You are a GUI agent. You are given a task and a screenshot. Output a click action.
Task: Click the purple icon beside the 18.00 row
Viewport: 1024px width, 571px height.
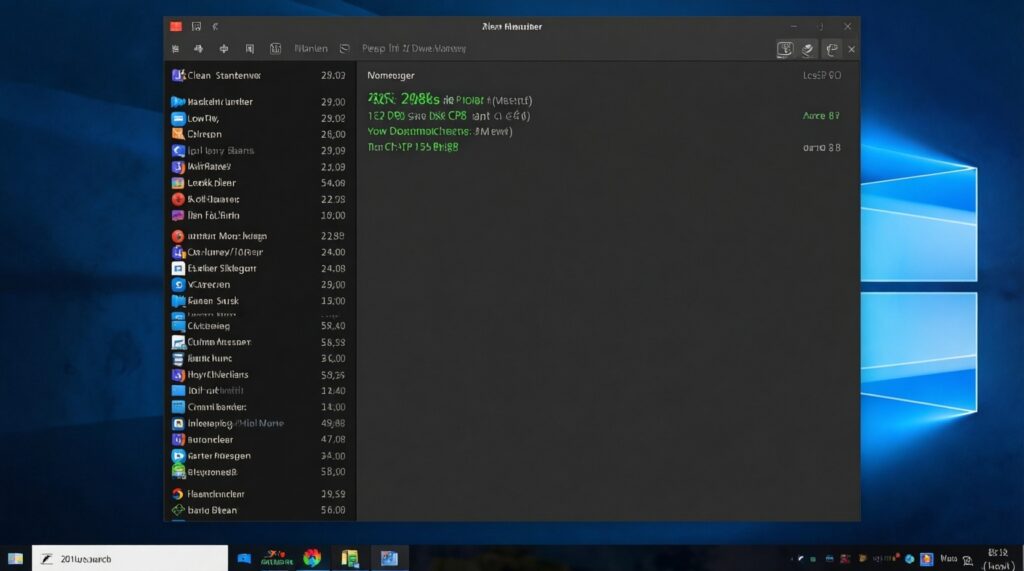click(178, 215)
